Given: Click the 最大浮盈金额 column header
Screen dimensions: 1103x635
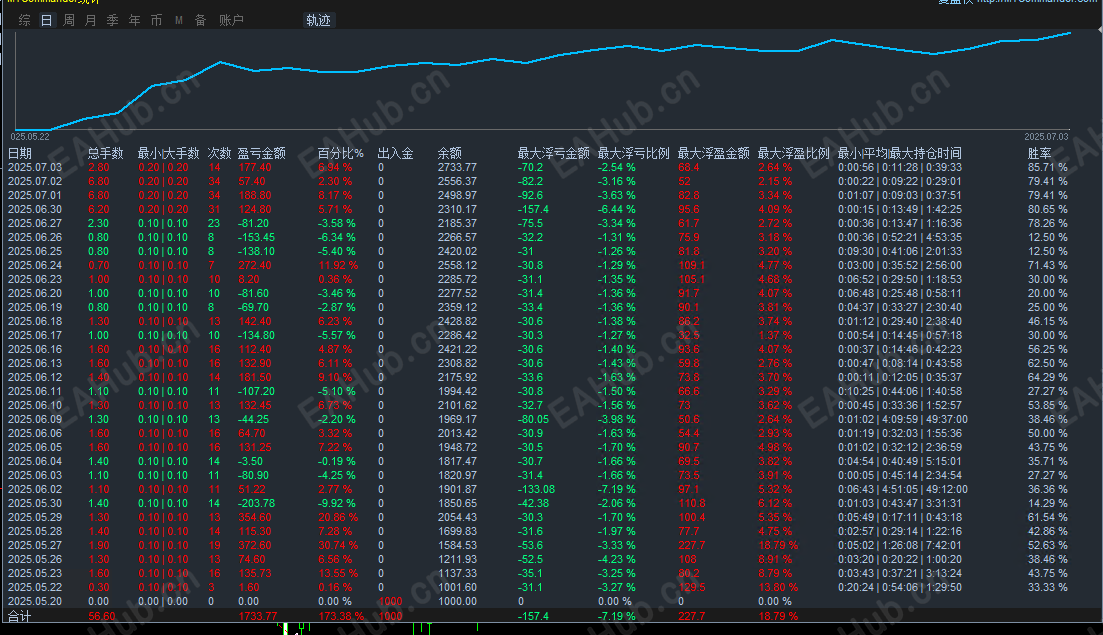Looking at the screenshot, I should (x=713, y=153).
